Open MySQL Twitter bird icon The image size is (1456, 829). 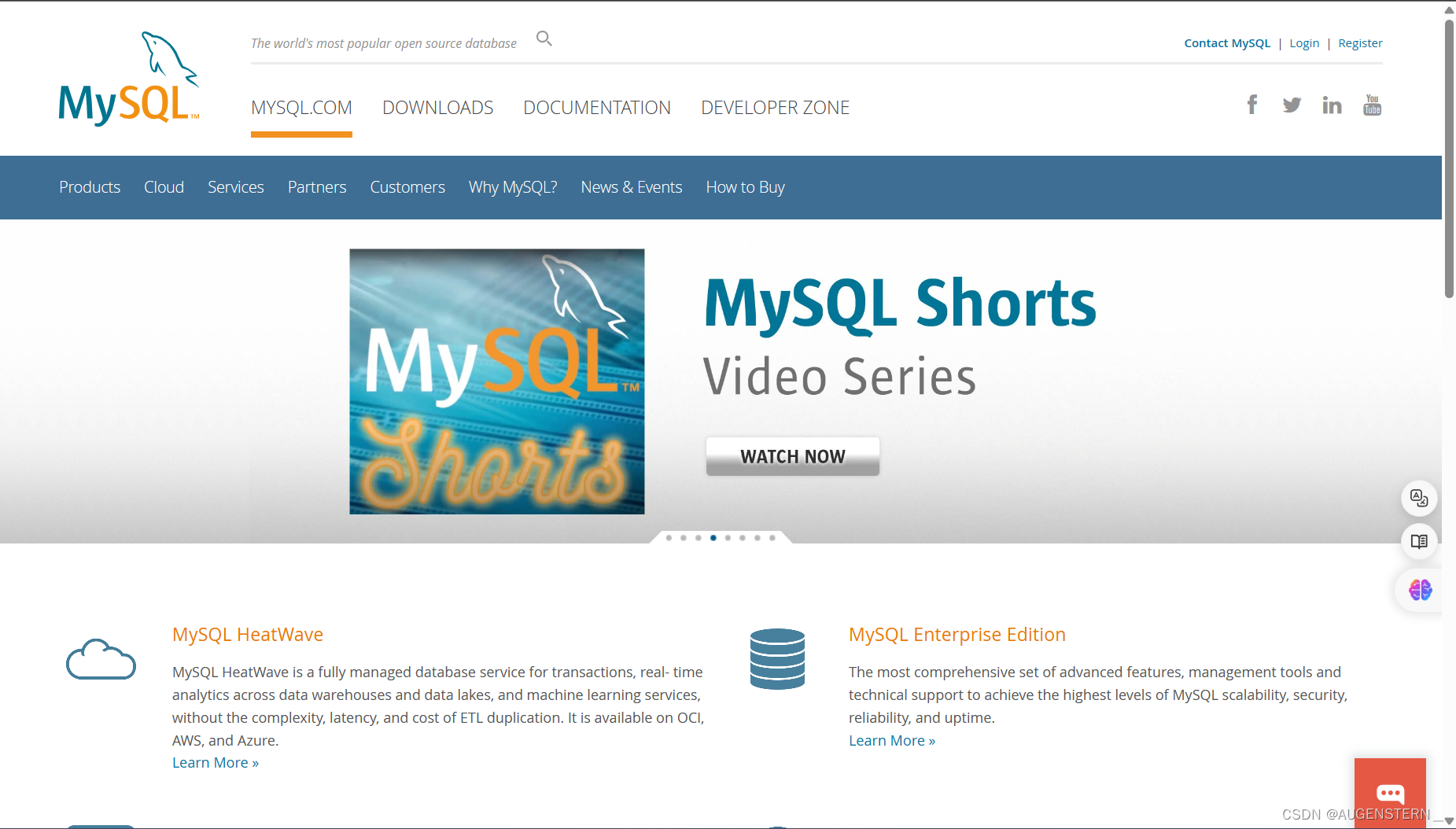point(1292,105)
